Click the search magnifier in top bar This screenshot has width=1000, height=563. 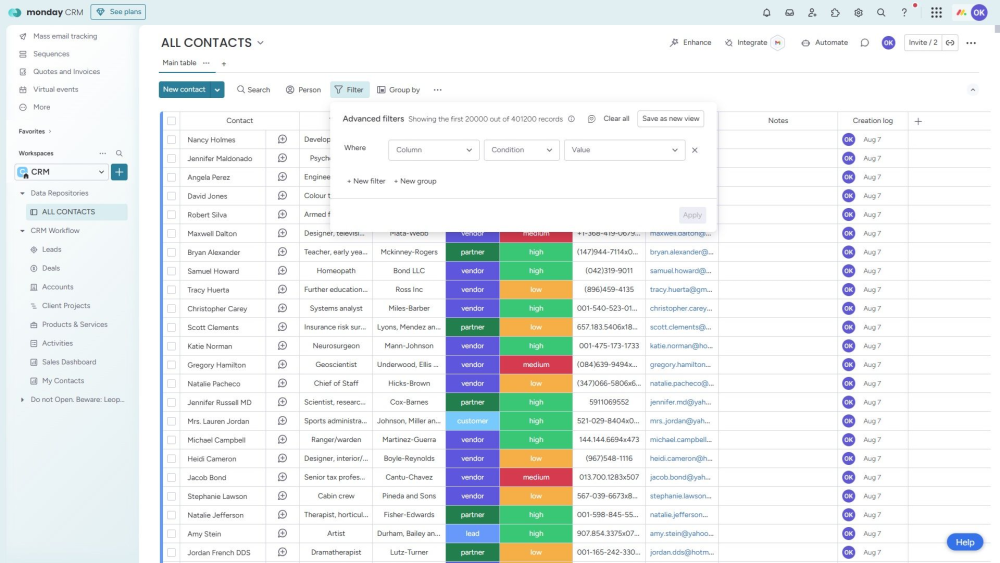pos(881,13)
